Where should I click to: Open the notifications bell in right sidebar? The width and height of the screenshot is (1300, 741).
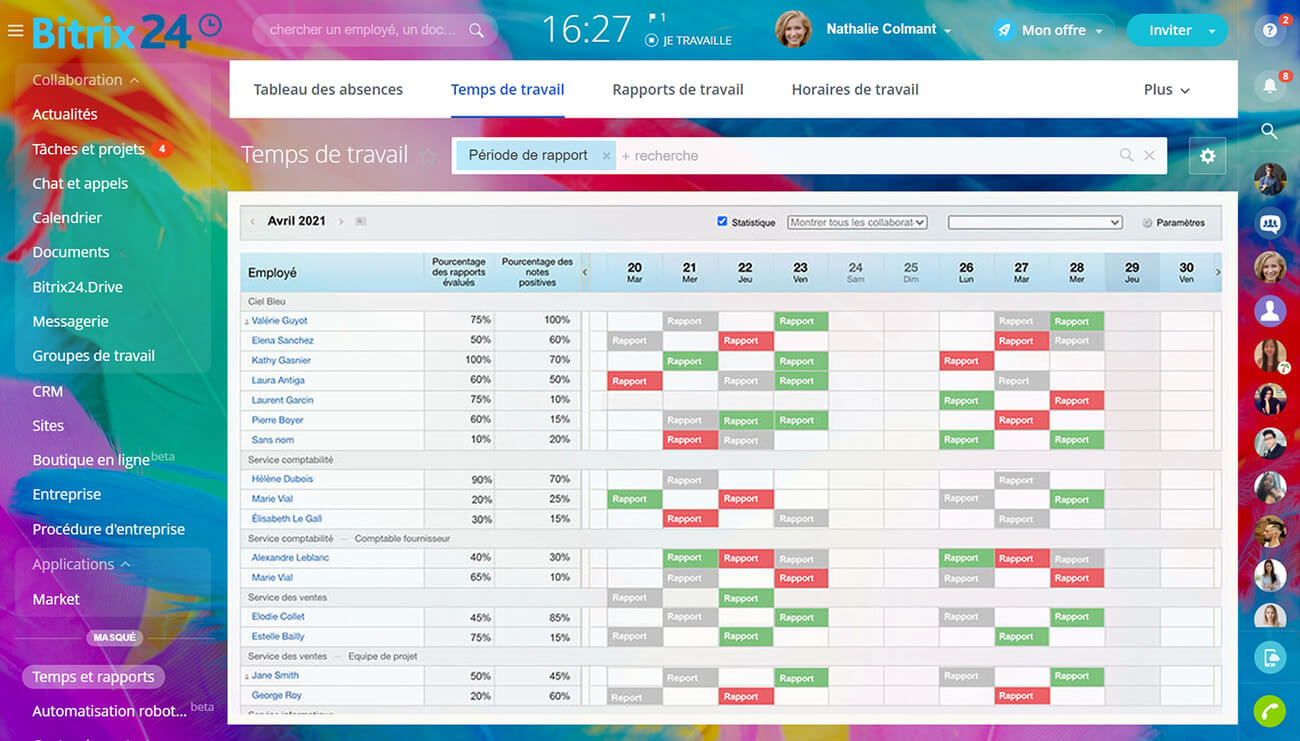pyautogui.click(x=1270, y=86)
